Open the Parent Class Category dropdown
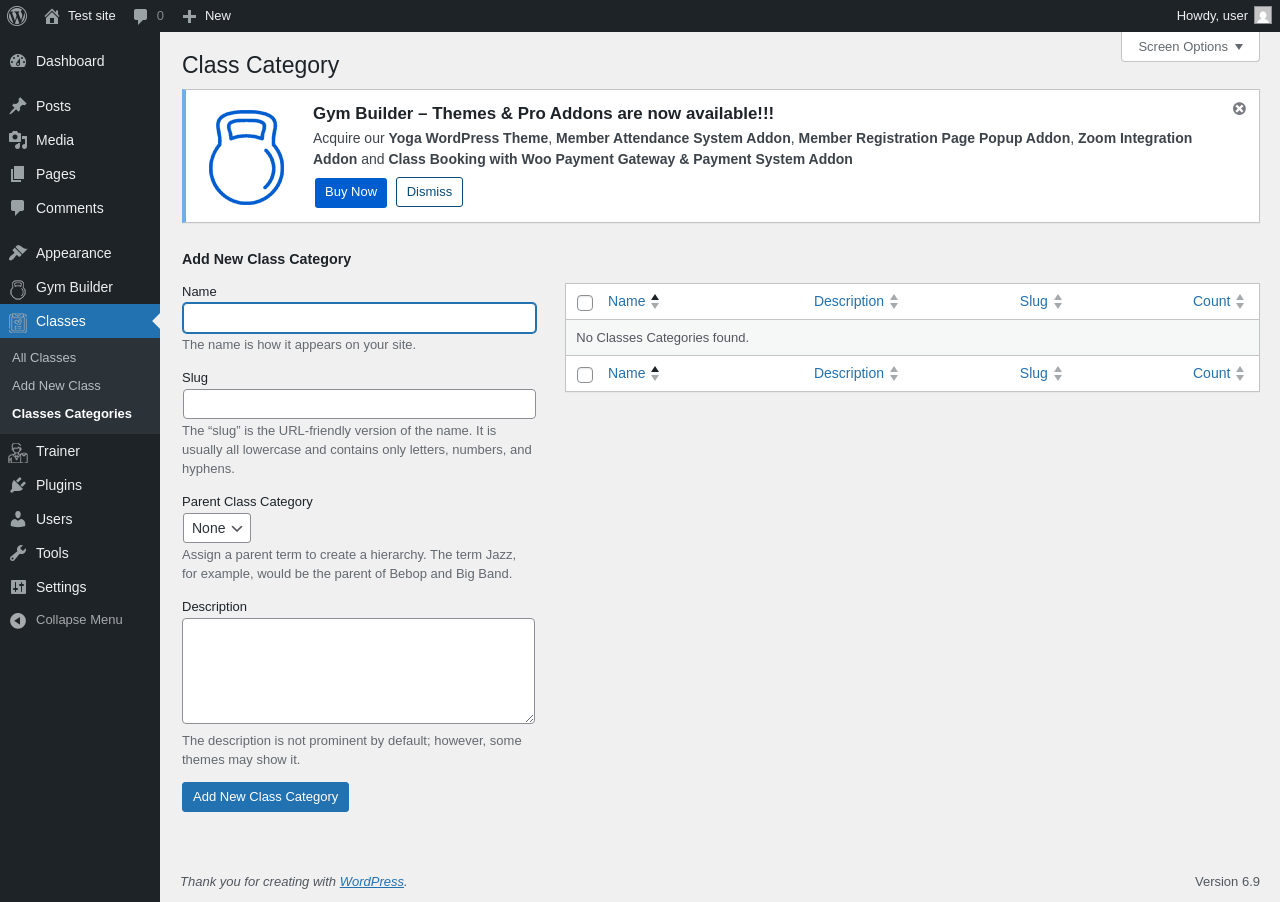 [x=217, y=528]
